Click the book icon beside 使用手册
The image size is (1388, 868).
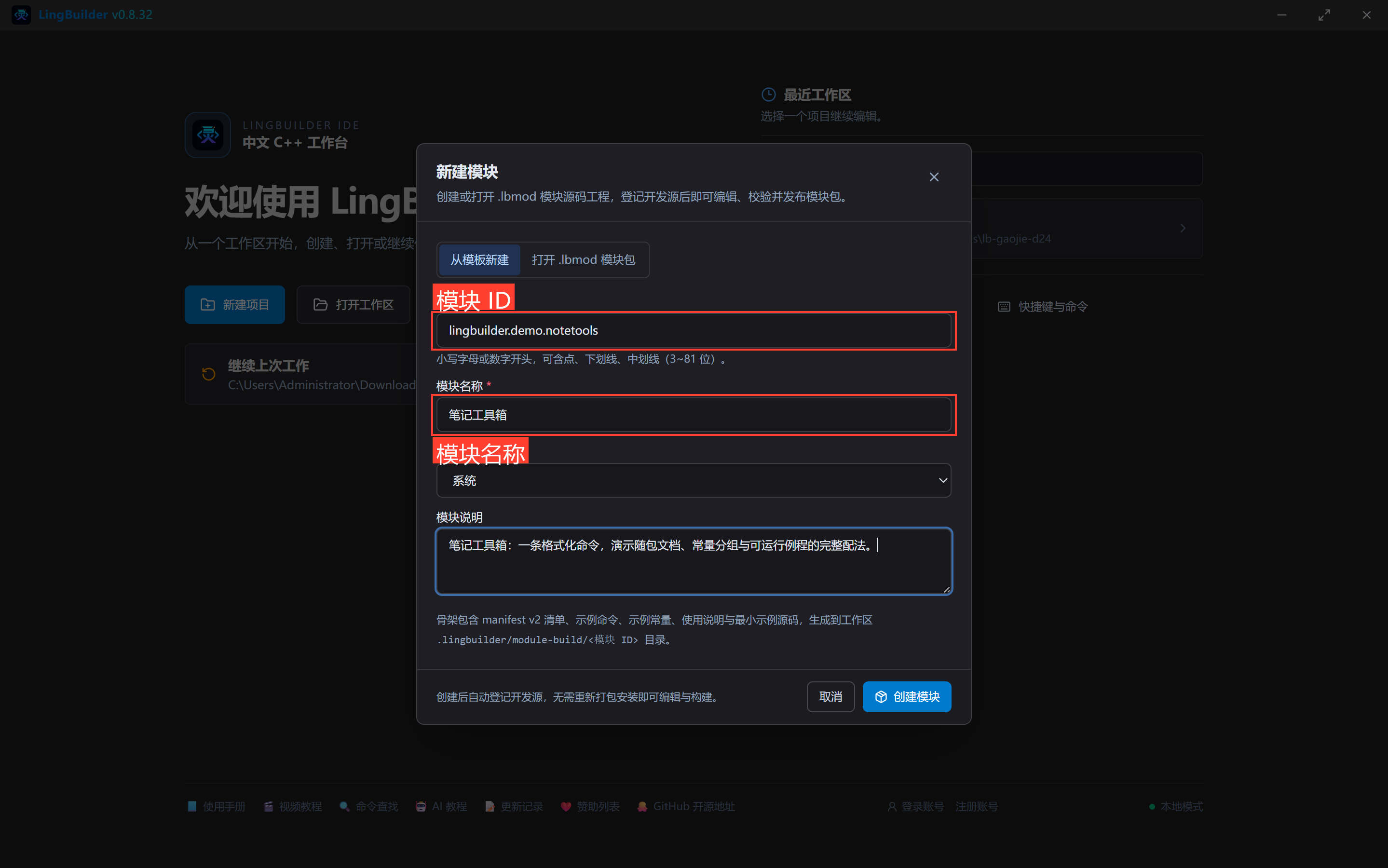[x=192, y=807]
